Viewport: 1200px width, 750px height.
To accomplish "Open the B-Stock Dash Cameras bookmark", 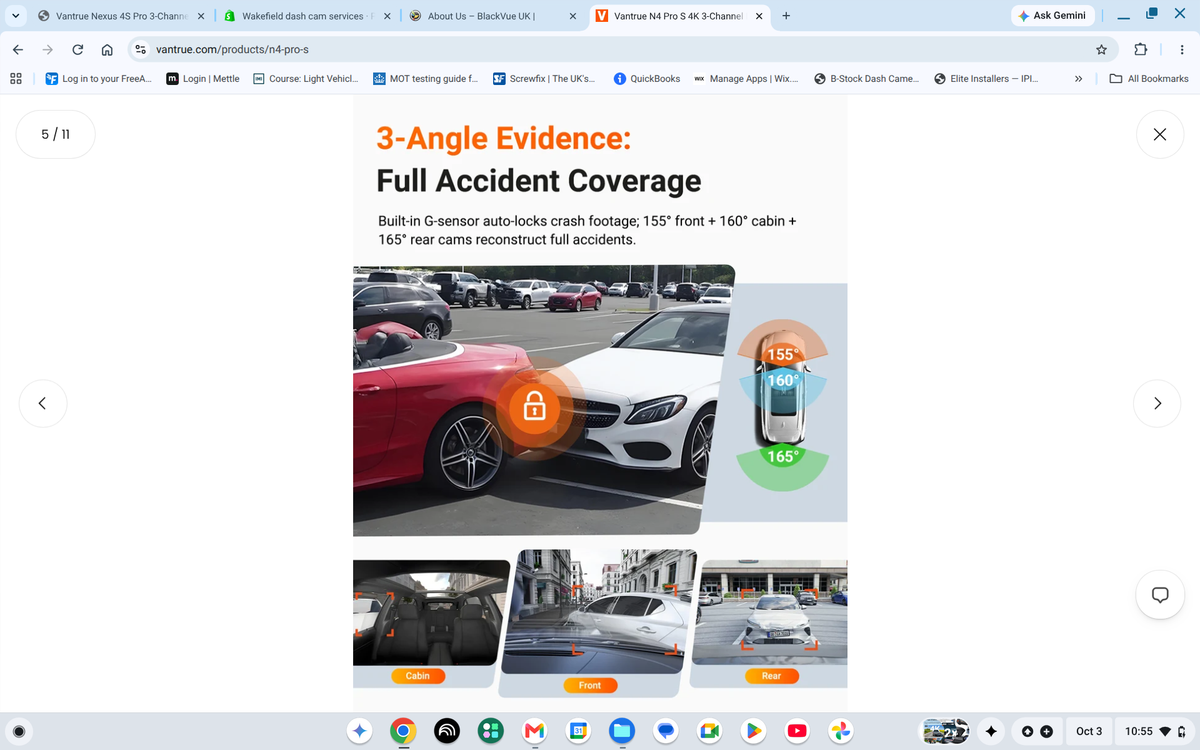I will (866, 78).
